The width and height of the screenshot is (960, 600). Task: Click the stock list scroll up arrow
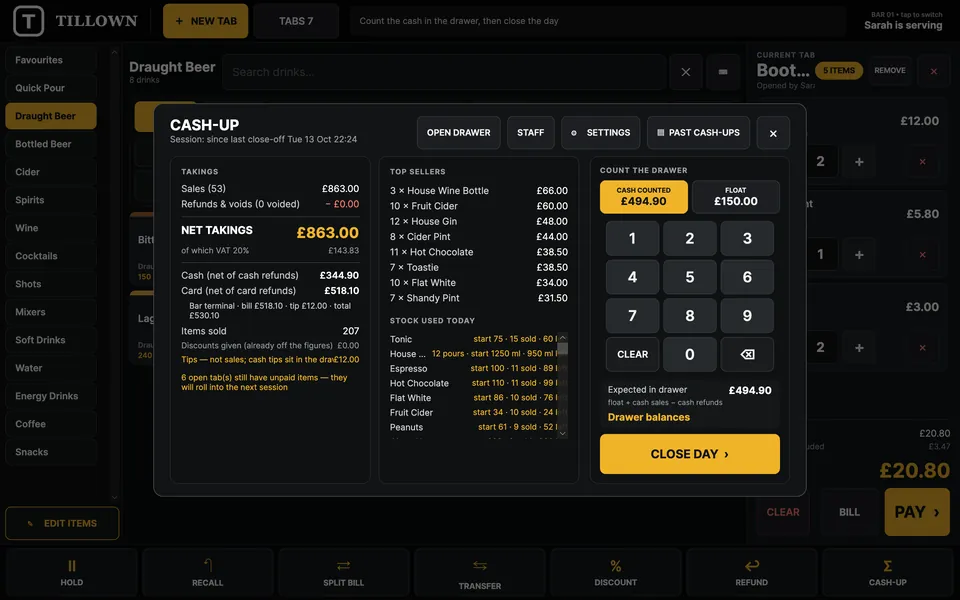click(x=563, y=338)
